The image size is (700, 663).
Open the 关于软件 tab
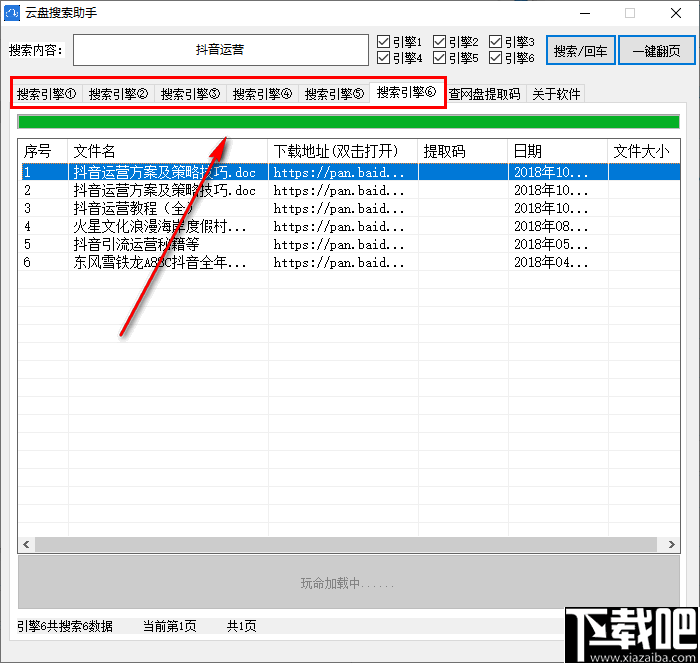click(556, 94)
